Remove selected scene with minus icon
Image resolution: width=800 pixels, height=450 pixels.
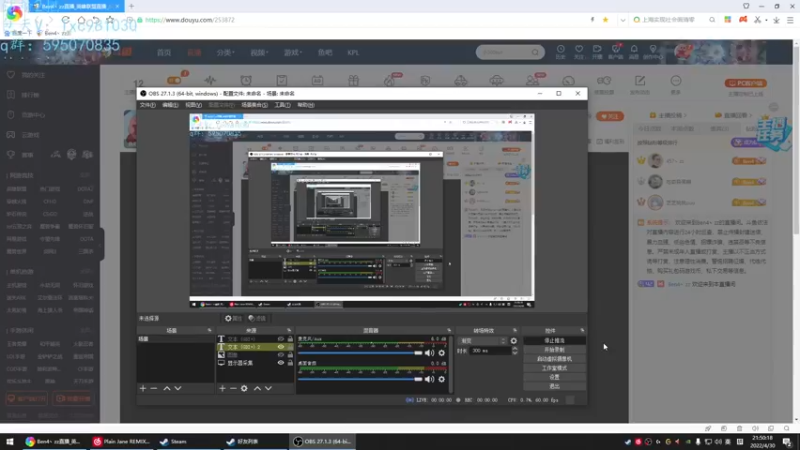(154, 388)
